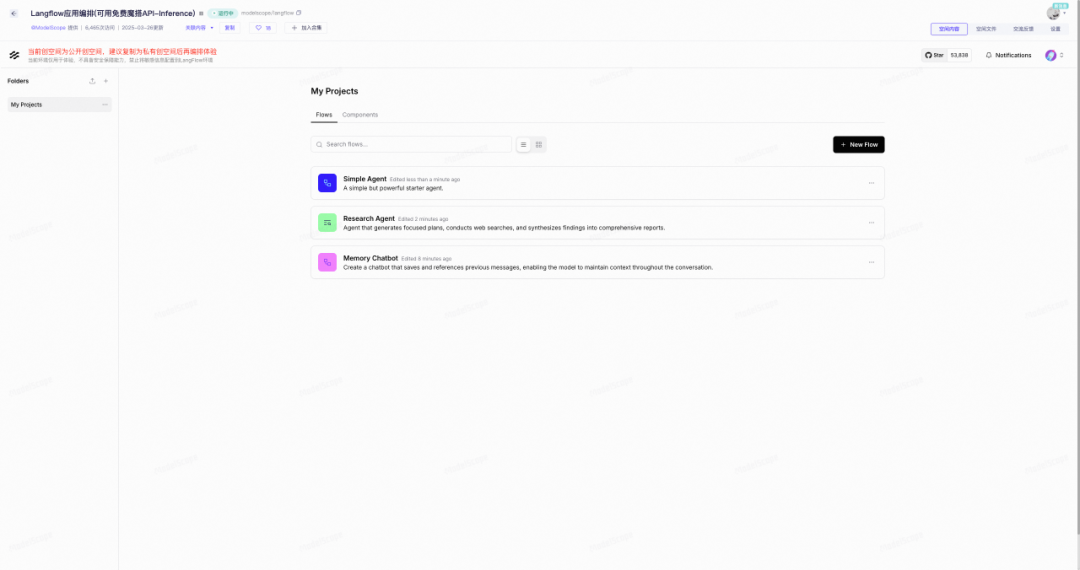The height and width of the screenshot is (570, 1080).
Task: Click the 加入合集 add-to-collection button
Action: pyautogui.click(x=307, y=28)
